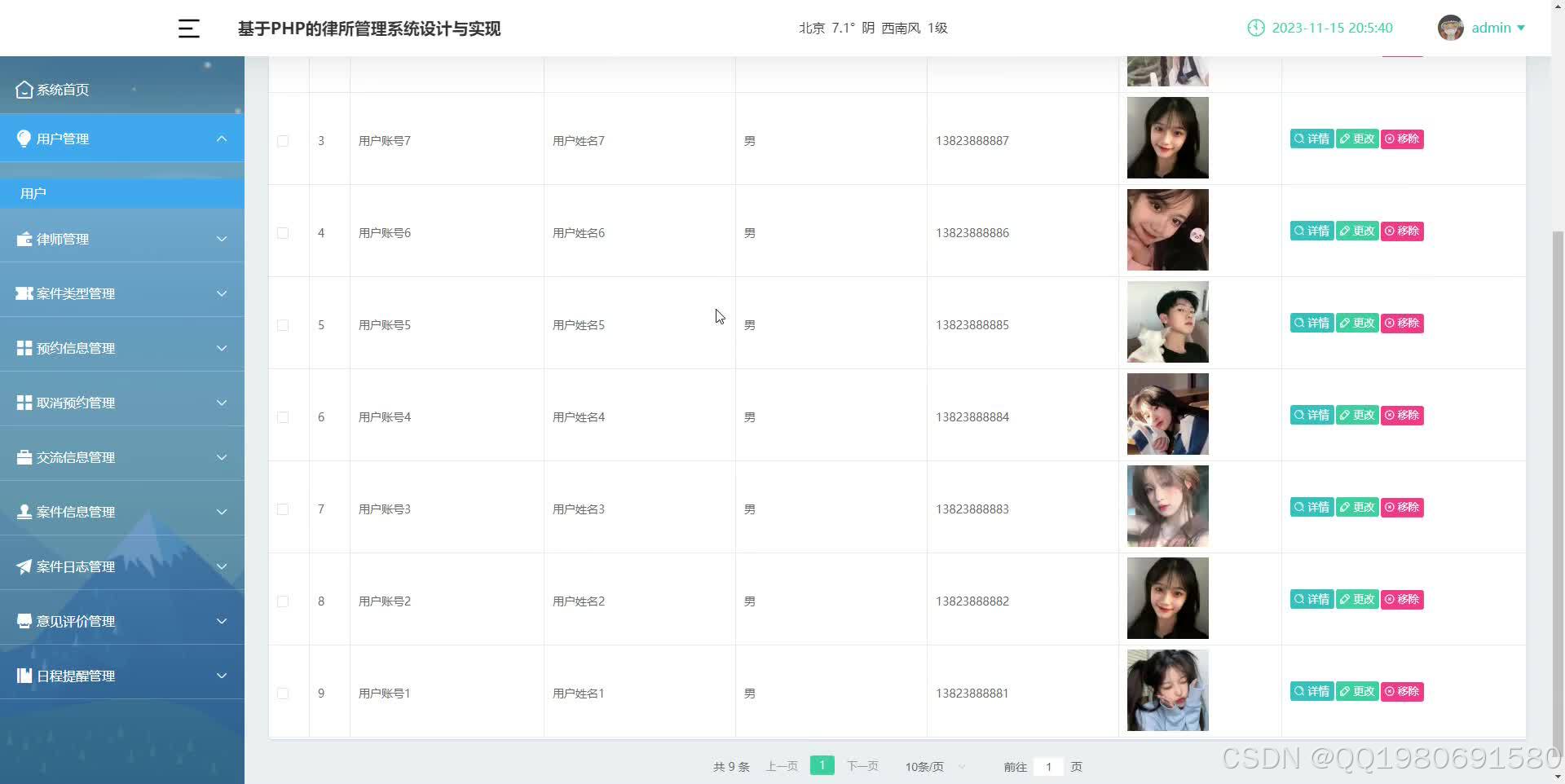This screenshot has height=784, width=1565.
Task: Click 更改 for 用户账号7
Action: point(1357,139)
